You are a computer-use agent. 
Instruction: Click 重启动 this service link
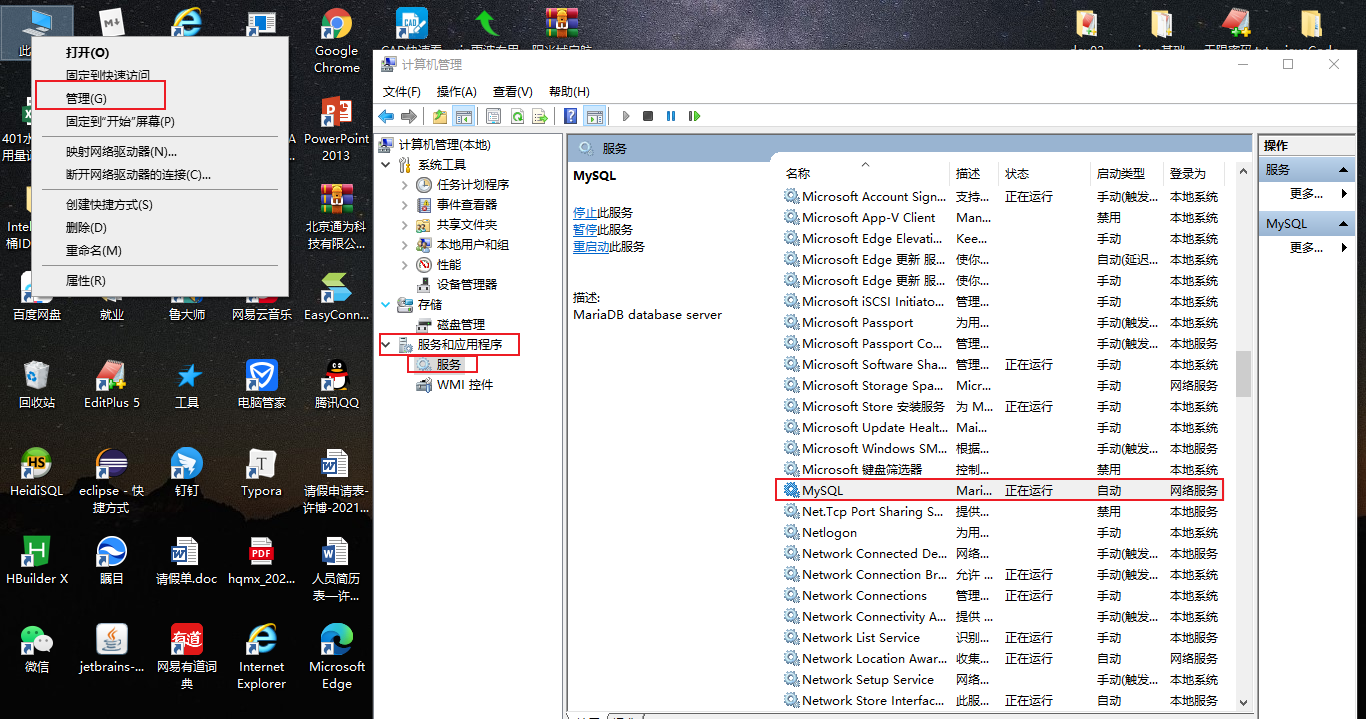(x=591, y=247)
